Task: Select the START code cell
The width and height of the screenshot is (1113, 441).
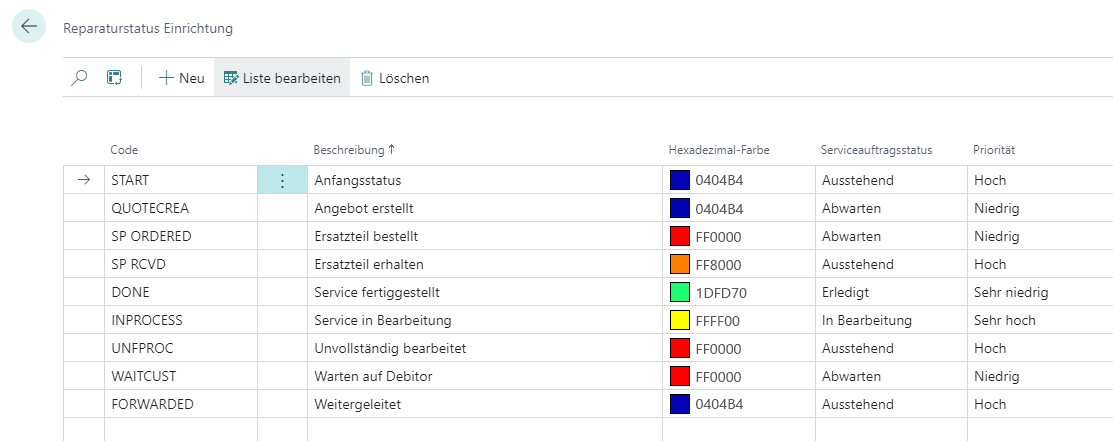Action: 181,180
